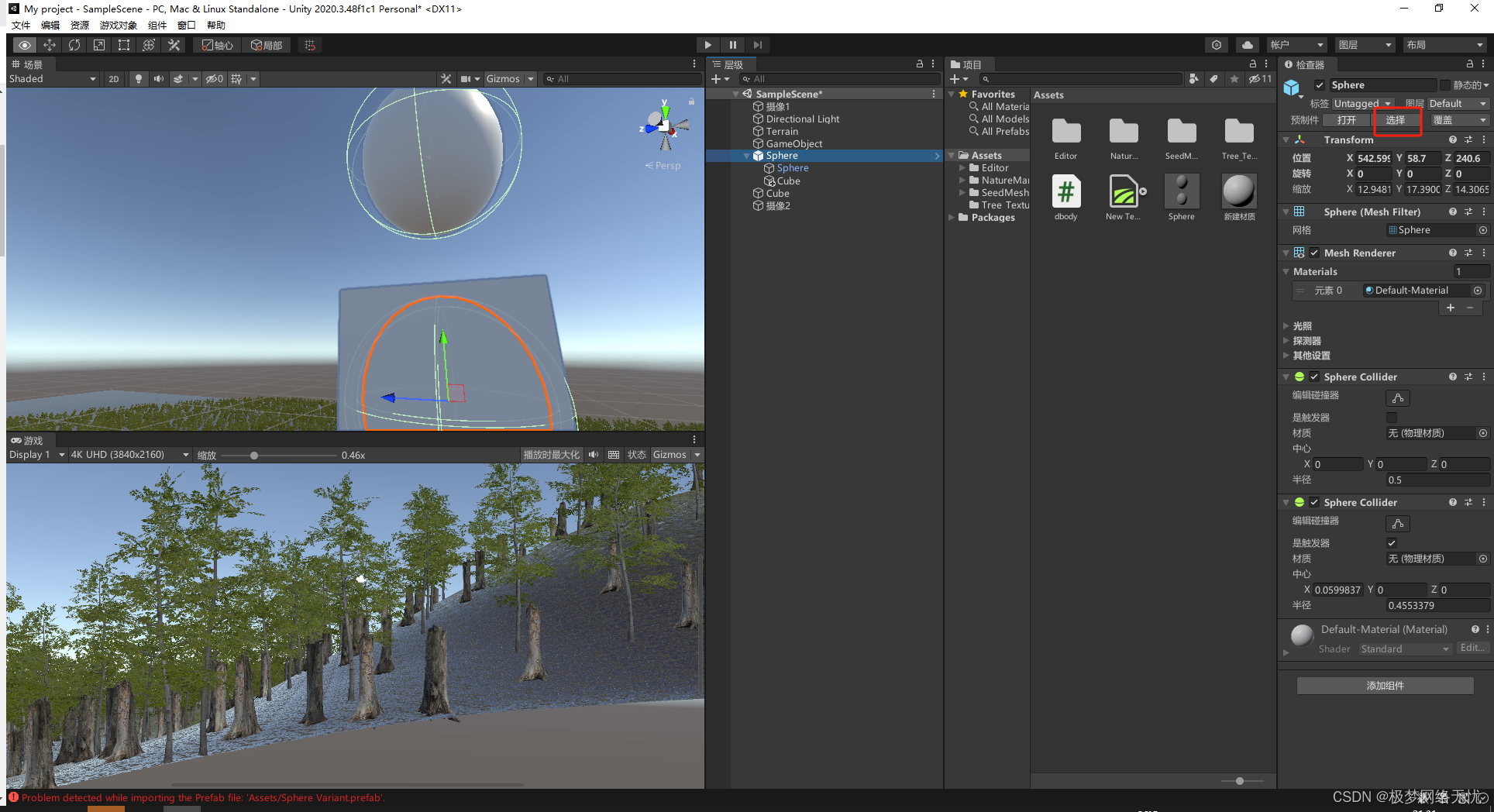Step one frame forward
The height and width of the screenshot is (812, 1494).
tap(758, 45)
